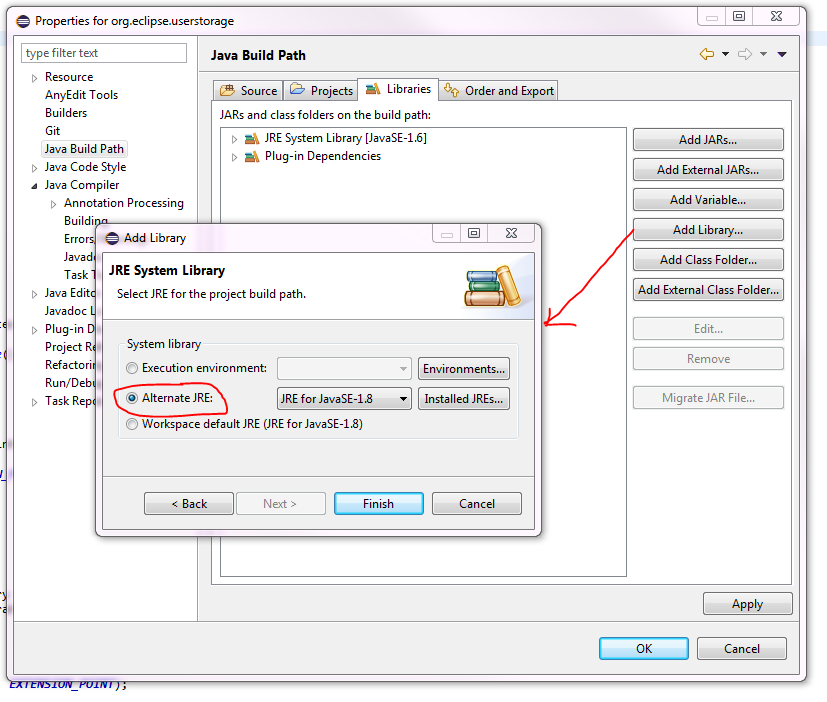Cancel the Add Library dialog

coord(477,504)
